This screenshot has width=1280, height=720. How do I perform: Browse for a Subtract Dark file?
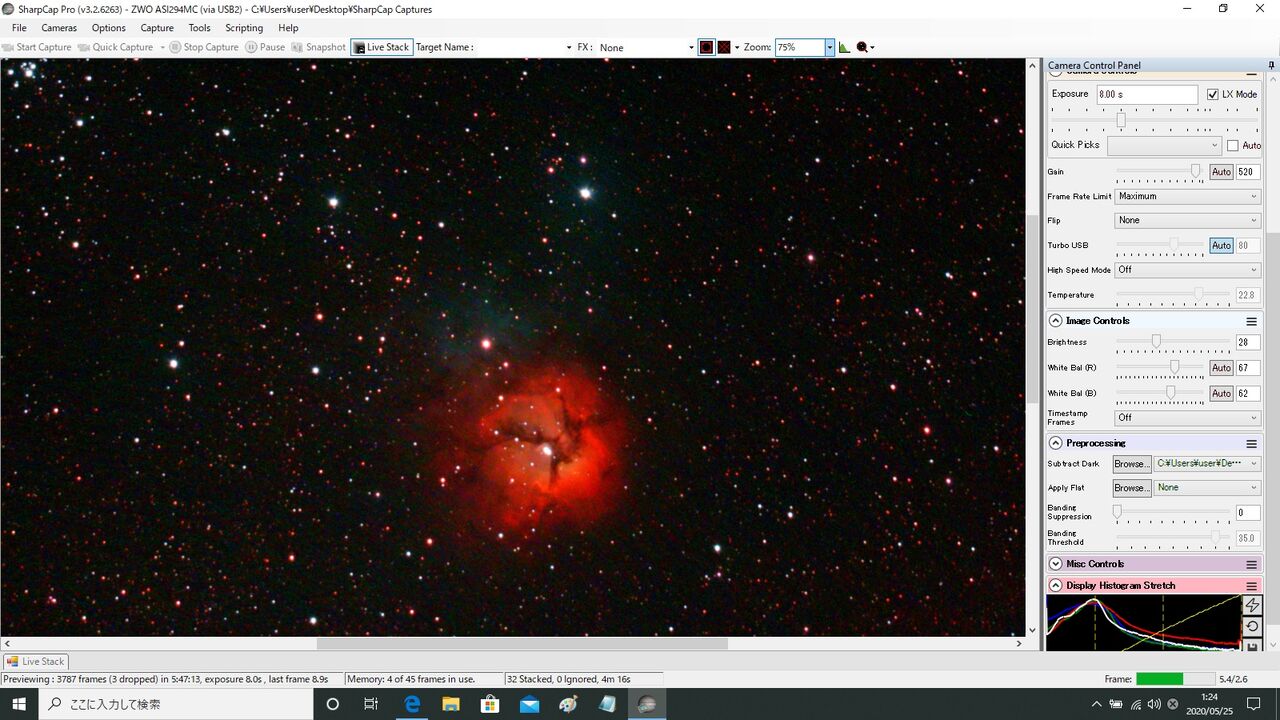1131,464
